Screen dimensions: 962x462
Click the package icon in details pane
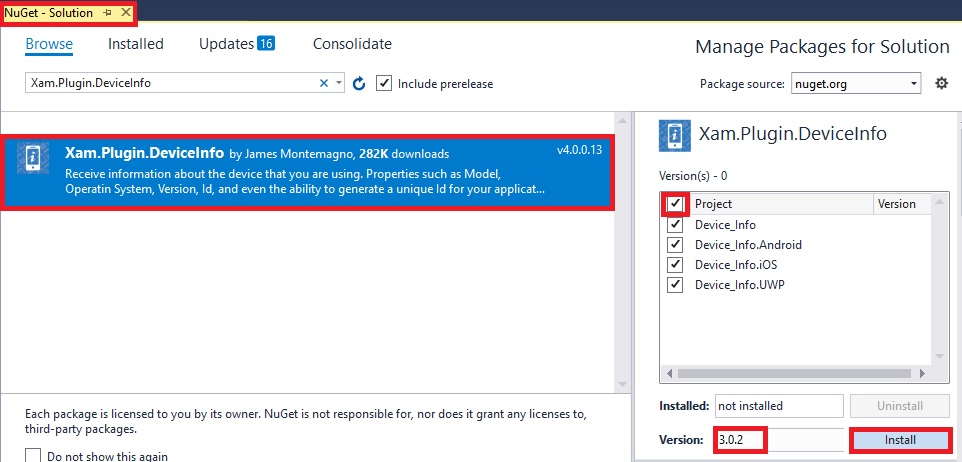674,136
